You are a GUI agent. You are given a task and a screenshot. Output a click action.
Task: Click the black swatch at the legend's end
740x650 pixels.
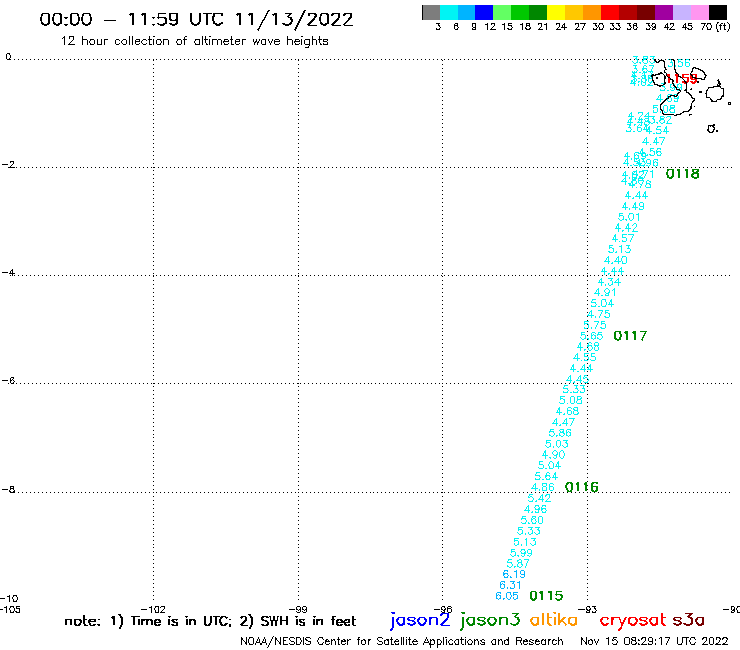pos(718,12)
